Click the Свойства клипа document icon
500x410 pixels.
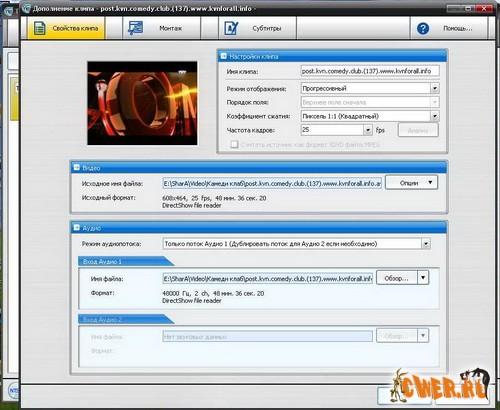click(x=40, y=29)
